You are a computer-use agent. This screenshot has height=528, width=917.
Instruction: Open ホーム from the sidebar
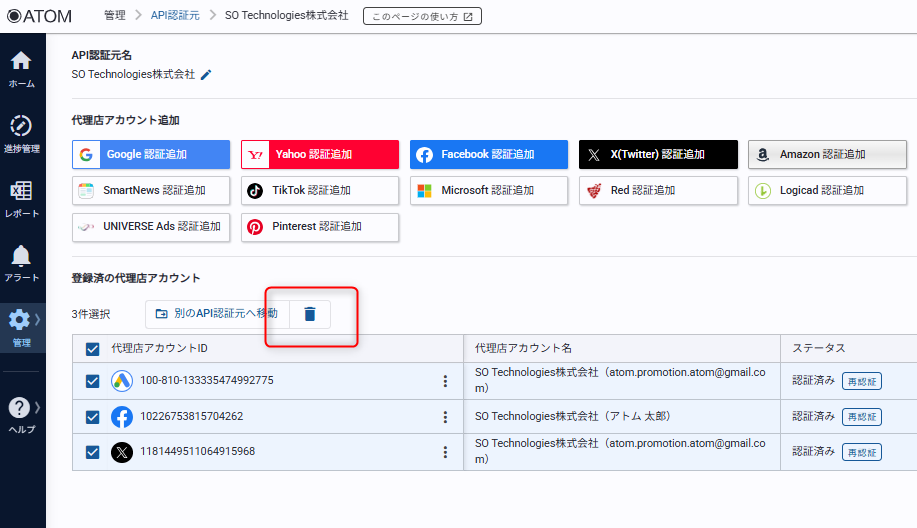(22, 68)
